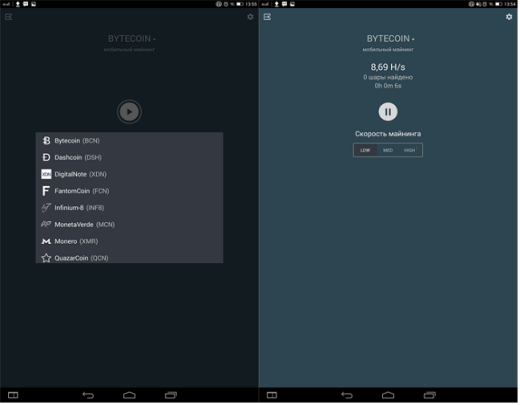The height and width of the screenshot is (405, 520).
Task: Collapse the BYTECOIN dropdown on left screen
Action: pyautogui.click(x=132, y=39)
